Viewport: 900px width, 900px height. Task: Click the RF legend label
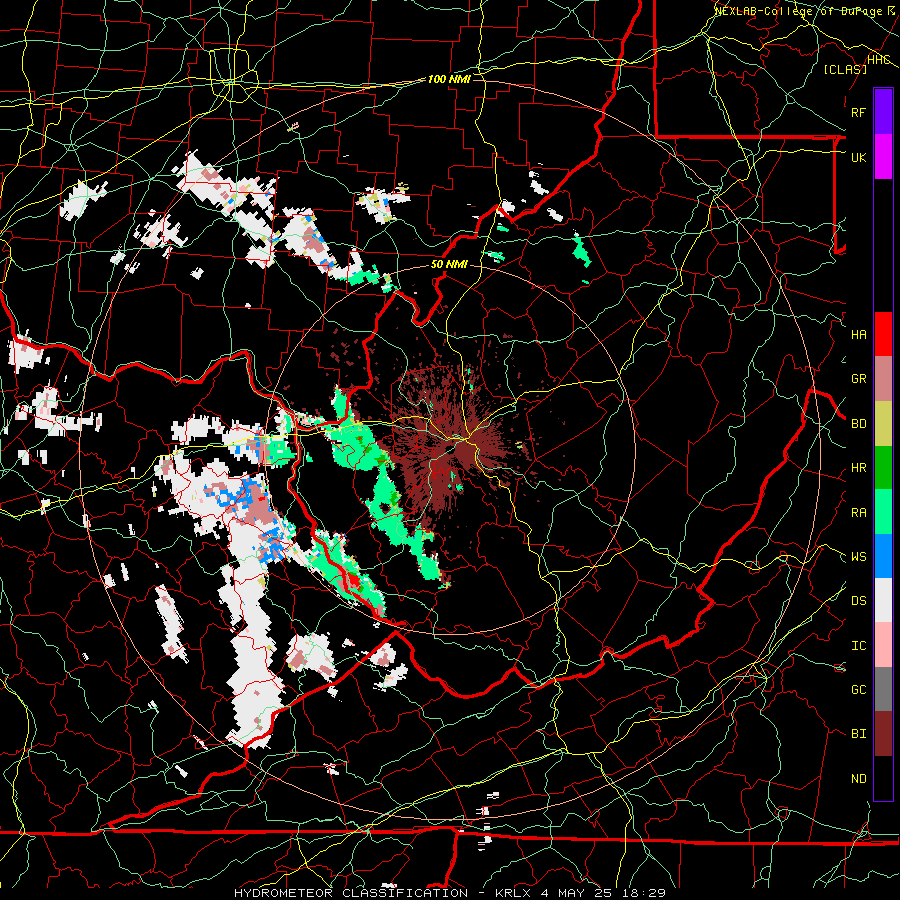point(859,112)
